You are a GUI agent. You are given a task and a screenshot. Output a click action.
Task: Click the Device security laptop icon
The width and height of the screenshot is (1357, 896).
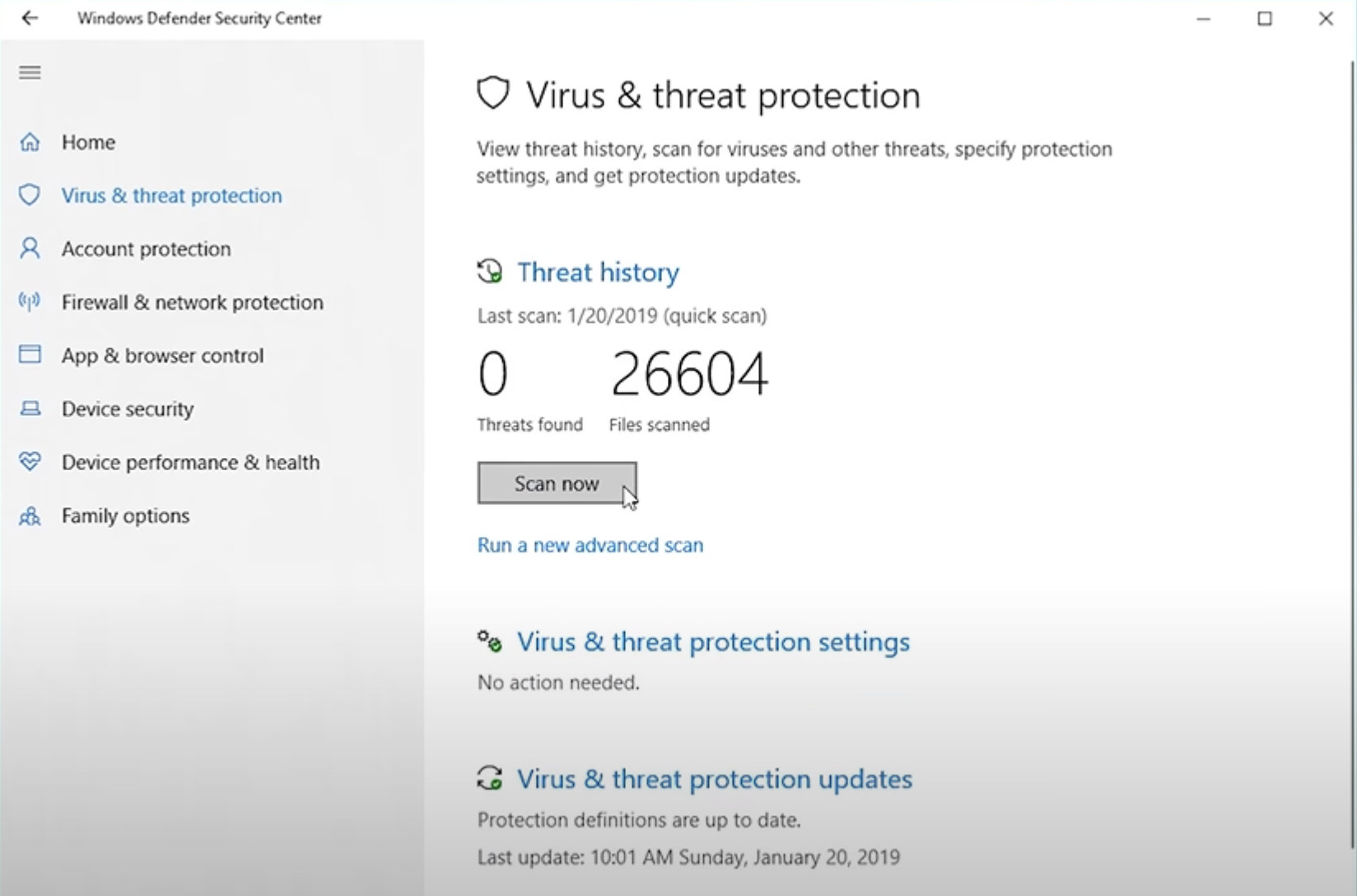(30, 408)
